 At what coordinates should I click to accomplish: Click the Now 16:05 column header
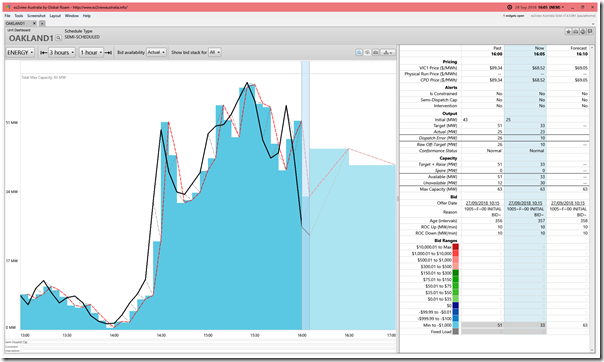525,51
